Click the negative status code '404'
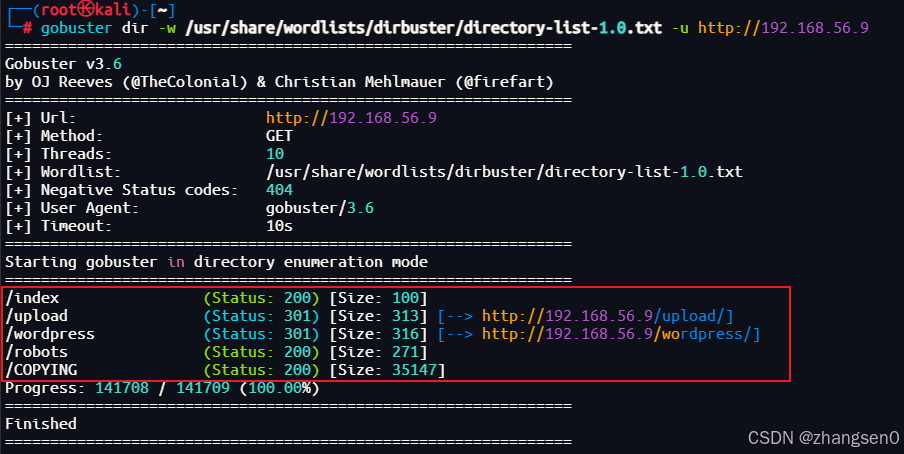Image resolution: width=904 pixels, height=454 pixels. click(279, 190)
